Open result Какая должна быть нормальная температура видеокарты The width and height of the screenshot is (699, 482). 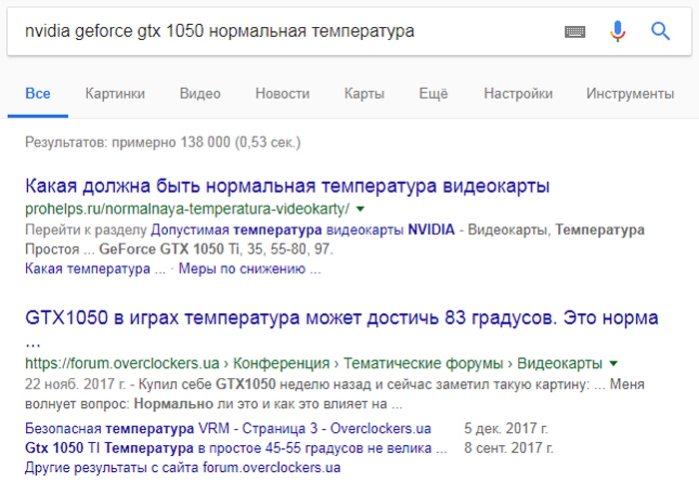pos(287,186)
